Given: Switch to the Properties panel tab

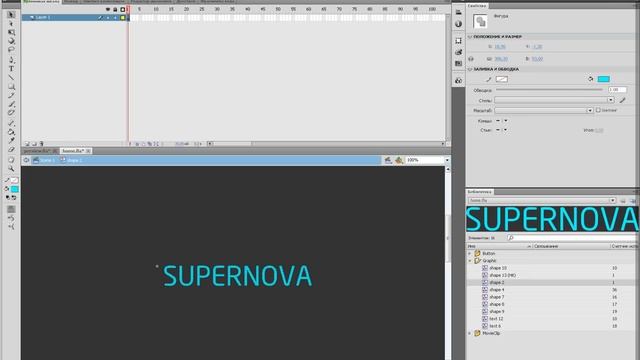Looking at the screenshot, I should pos(477,6).
